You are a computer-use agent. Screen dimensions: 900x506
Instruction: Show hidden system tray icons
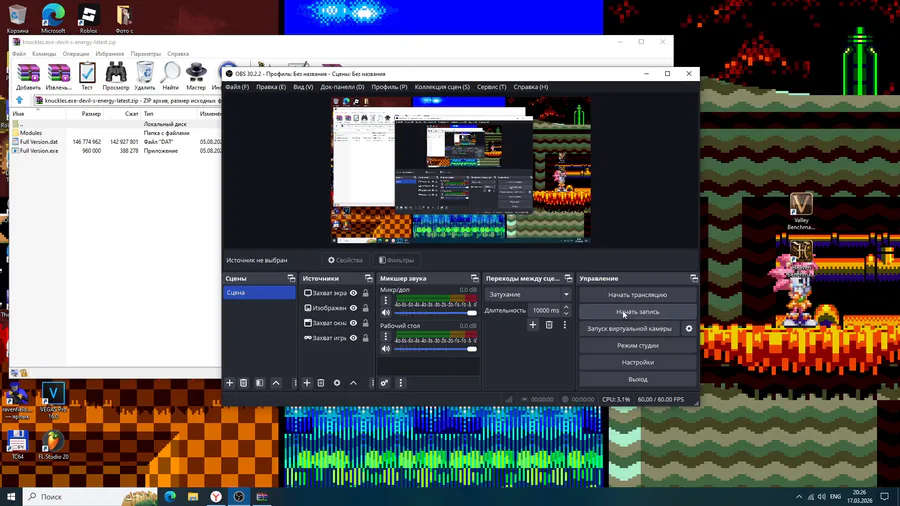click(799, 496)
